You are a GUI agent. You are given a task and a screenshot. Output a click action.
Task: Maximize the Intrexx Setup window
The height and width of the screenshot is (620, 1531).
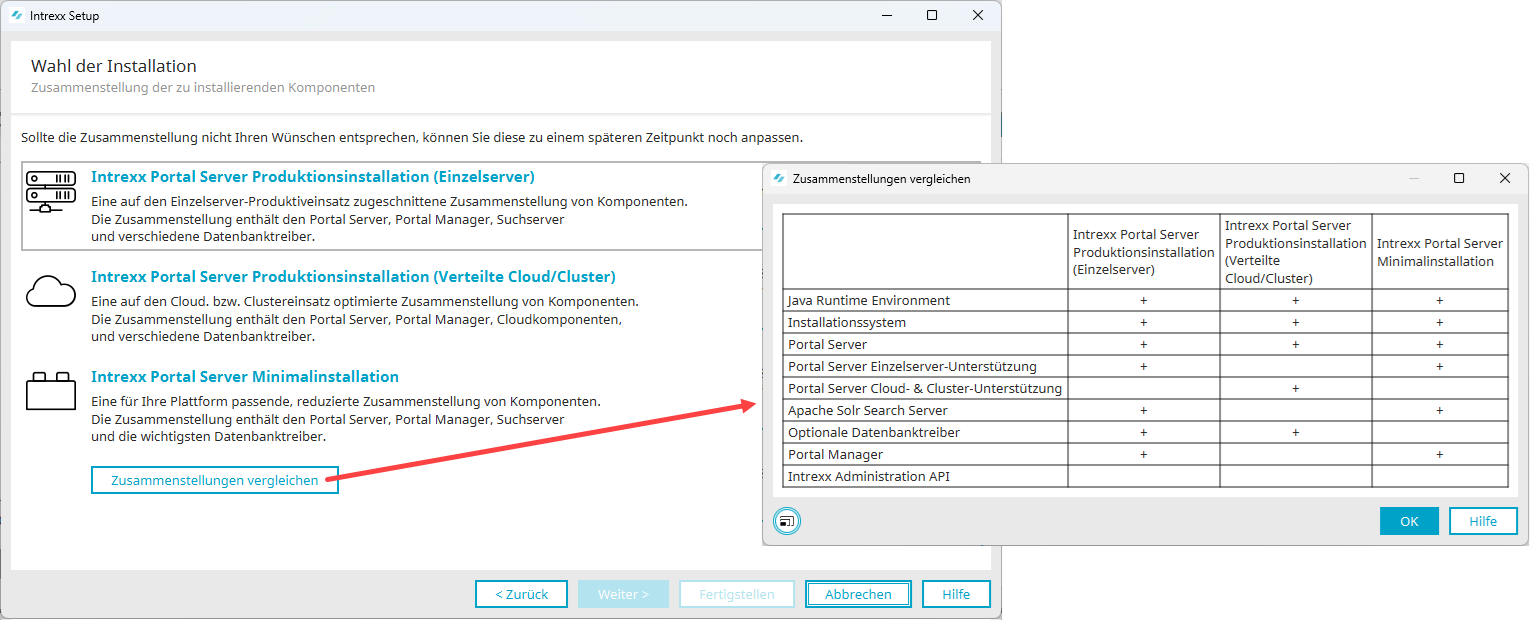click(932, 15)
